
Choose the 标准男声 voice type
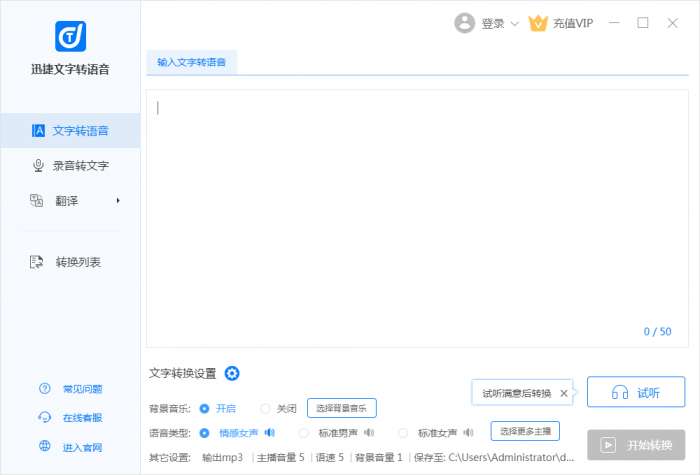[x=304, y=433]
